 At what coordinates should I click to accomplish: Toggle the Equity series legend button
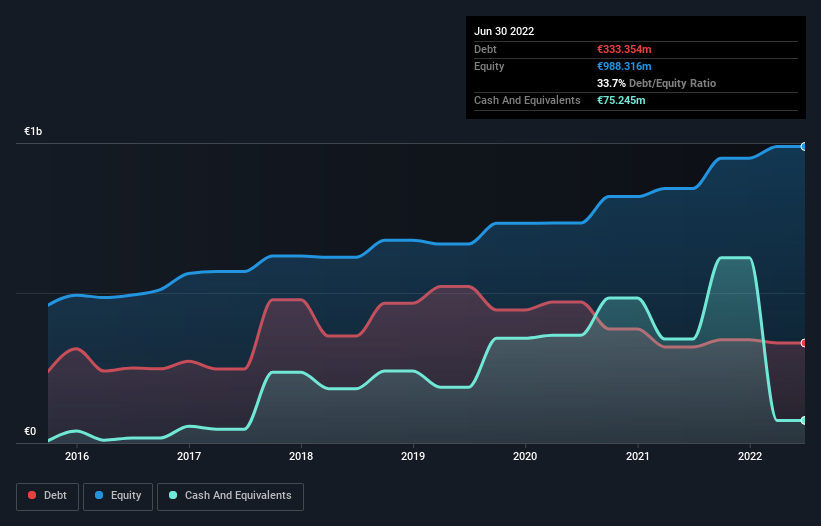[118, 496]
